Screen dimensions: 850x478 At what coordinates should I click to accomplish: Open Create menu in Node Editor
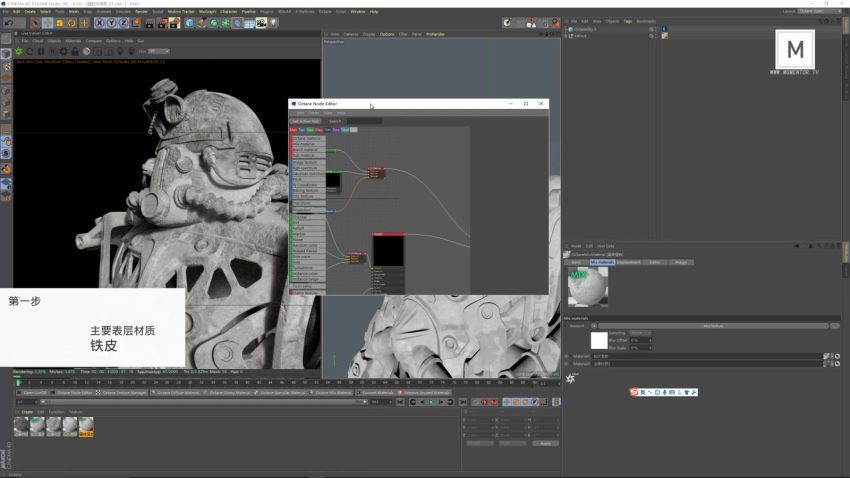314,113
